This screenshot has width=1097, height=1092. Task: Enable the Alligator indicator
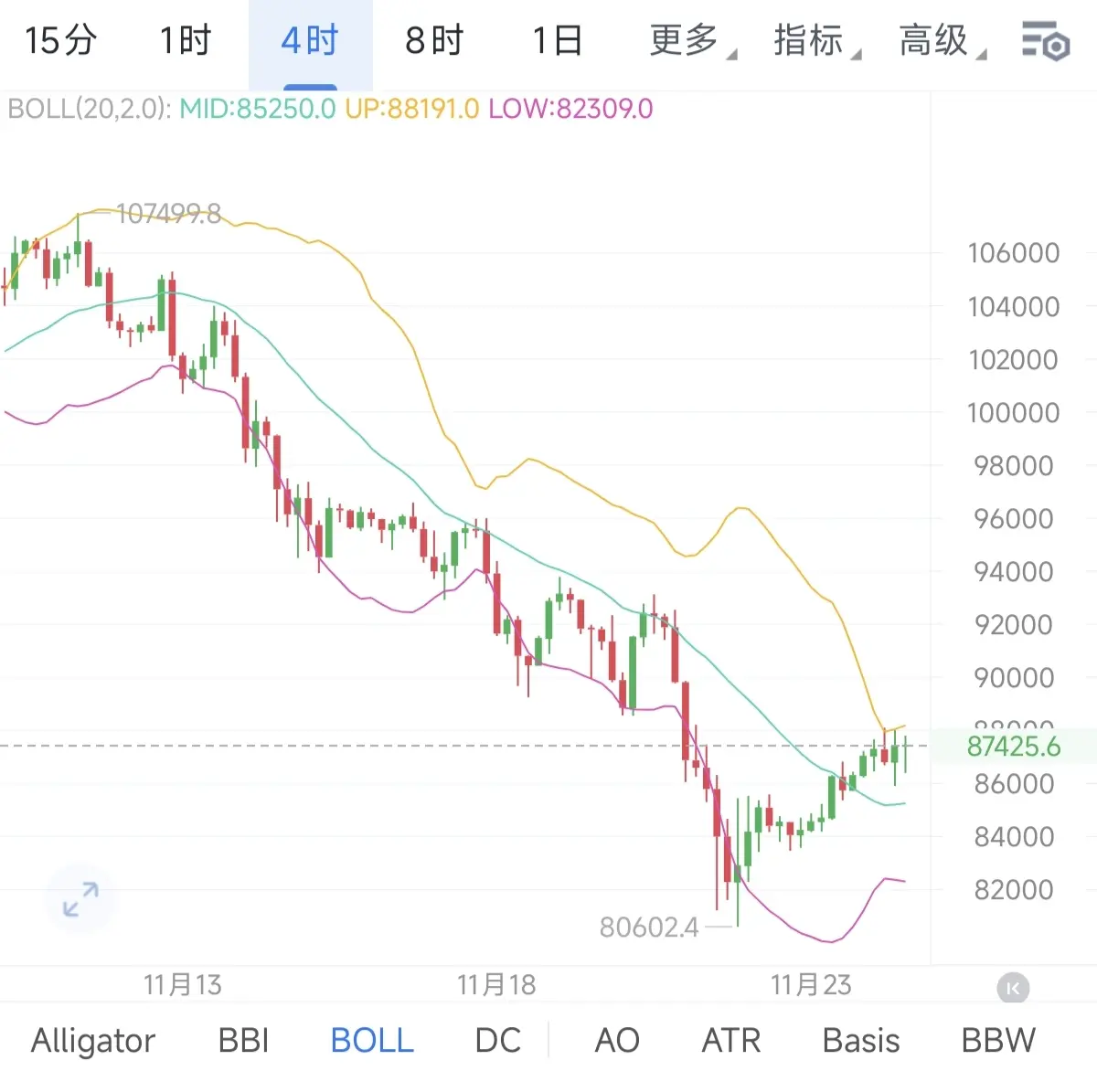click(x=93, y=1041)
